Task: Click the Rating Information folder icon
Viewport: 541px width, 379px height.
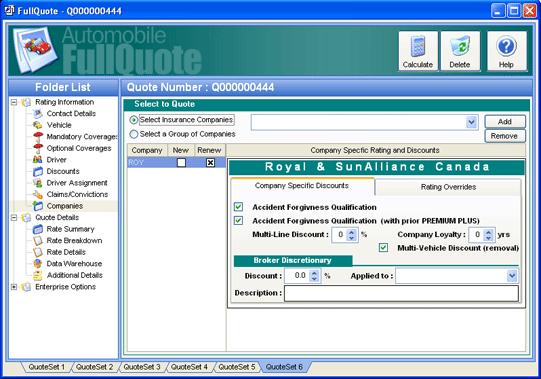Action: pyautogui.click(x=26, y=102)
